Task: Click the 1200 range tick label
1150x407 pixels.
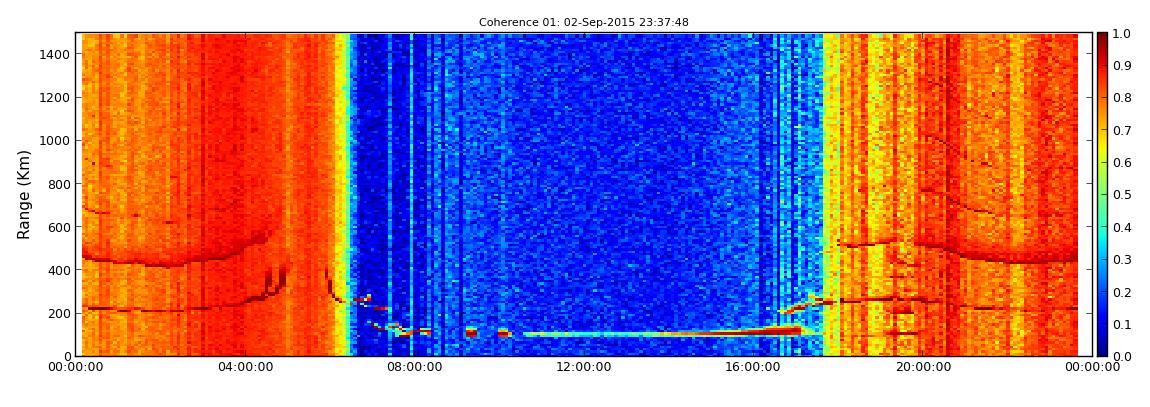Action: (55, 98)
